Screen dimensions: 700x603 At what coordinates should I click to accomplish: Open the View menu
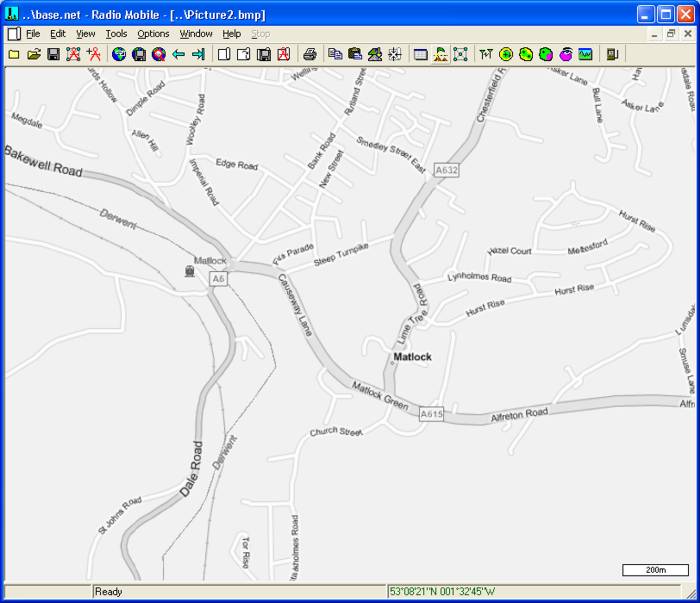pyautogui.click(x=85, y=34)
